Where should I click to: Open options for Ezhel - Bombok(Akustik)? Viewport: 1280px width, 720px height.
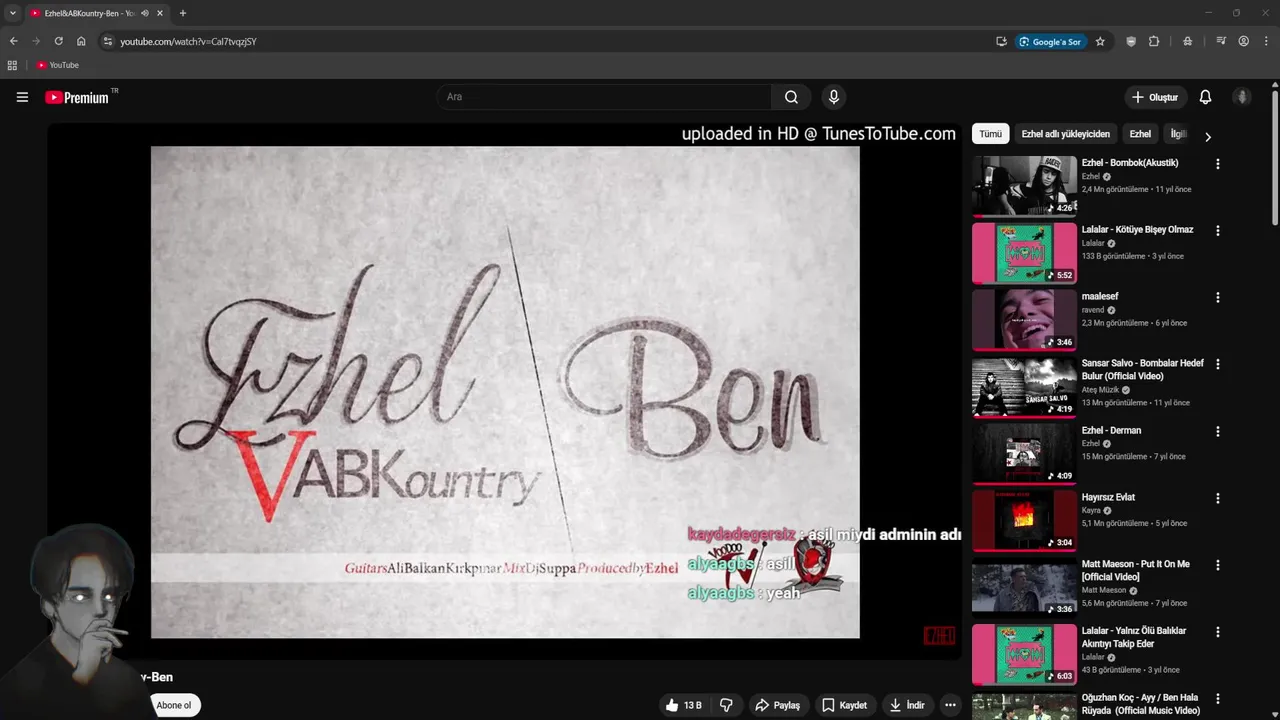(x=1217, y=164)
